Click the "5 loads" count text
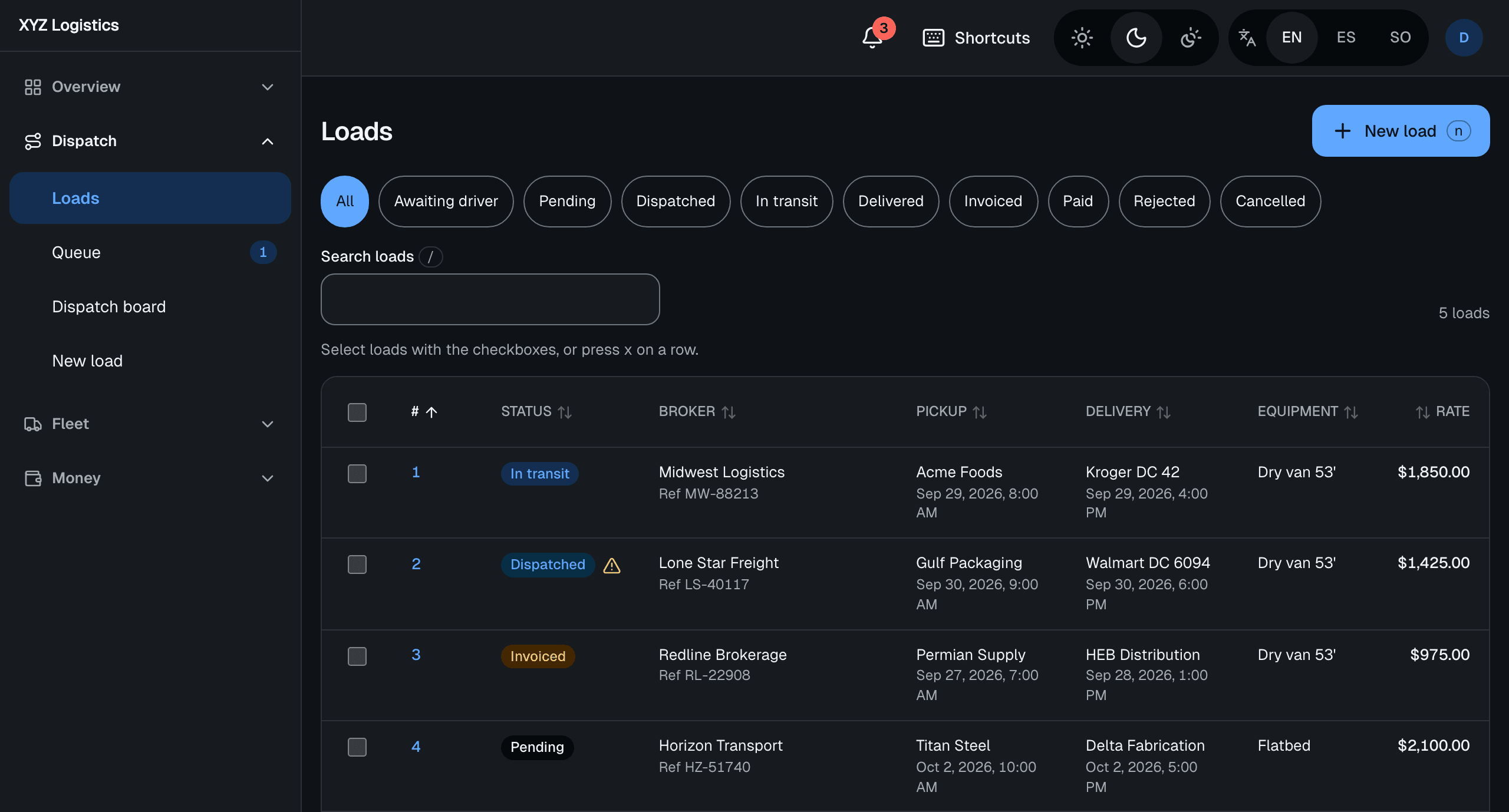The height and width of the screenshot is (812, 1509). [1464, 313]
